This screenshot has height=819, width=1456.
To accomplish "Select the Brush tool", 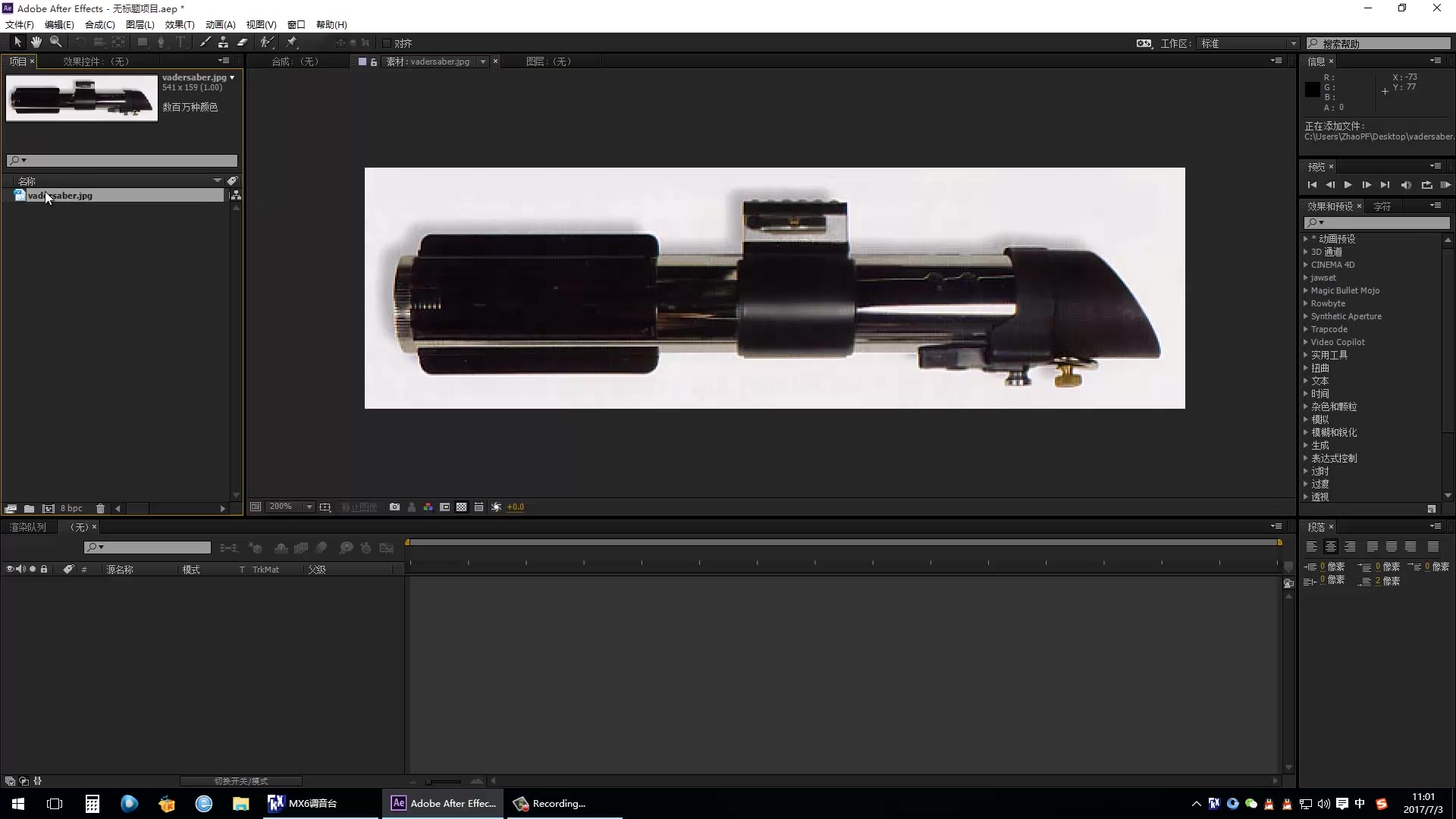I will click(205, 42).
